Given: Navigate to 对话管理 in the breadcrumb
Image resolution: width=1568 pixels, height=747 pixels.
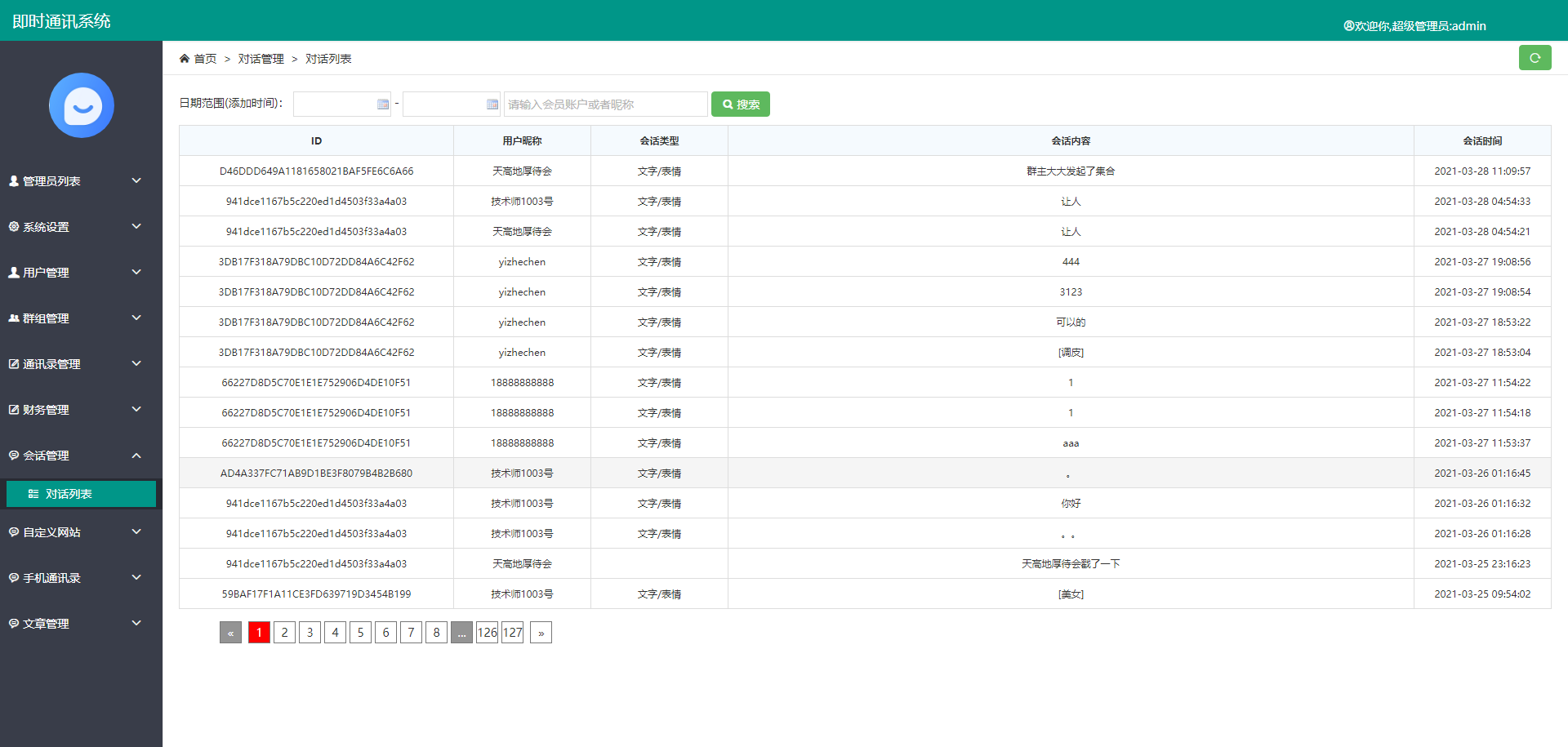Looking at the screenshot, I should (x=260, y=58).
